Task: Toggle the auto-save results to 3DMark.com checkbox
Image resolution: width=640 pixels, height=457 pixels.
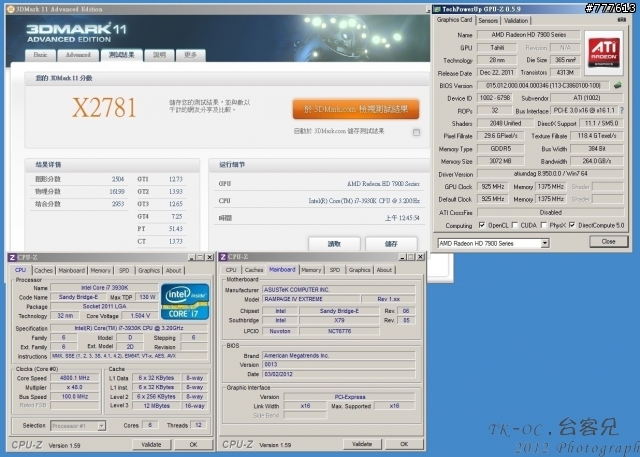Action: pyautogui.click(x=416, y=132)
